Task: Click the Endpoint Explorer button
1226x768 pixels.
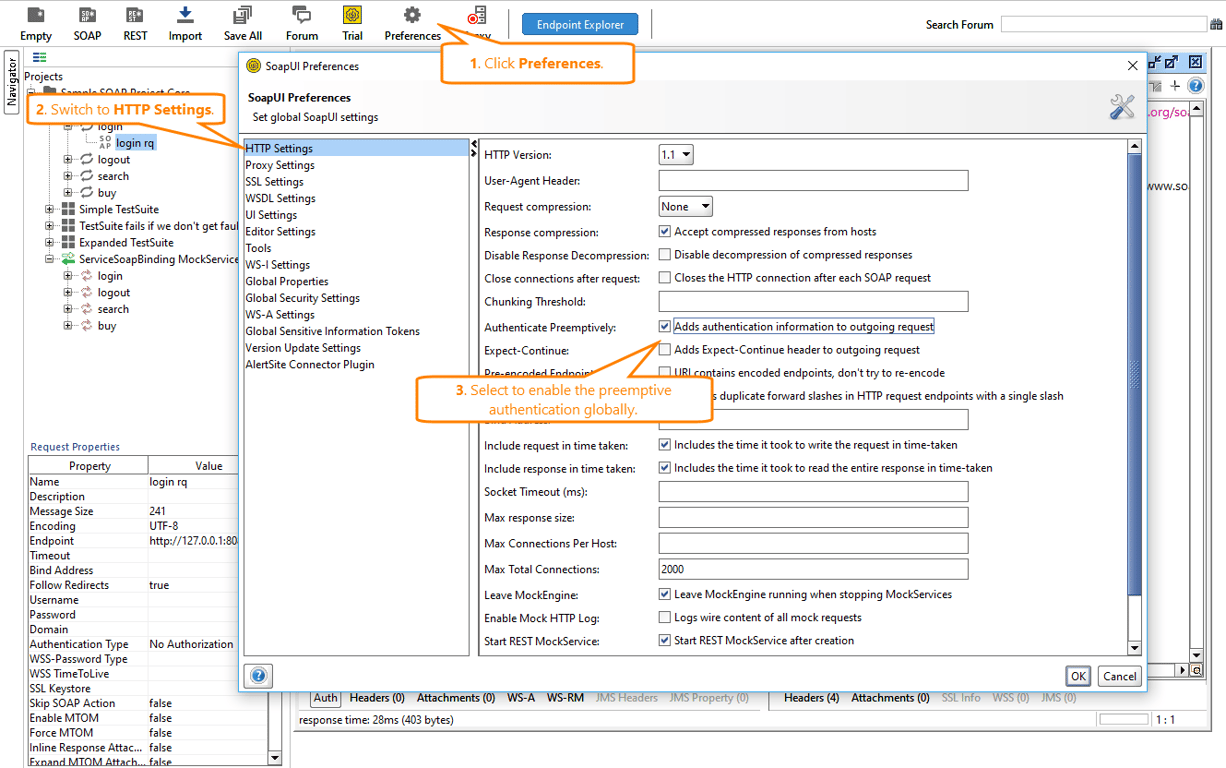Action: pos(579,23)
